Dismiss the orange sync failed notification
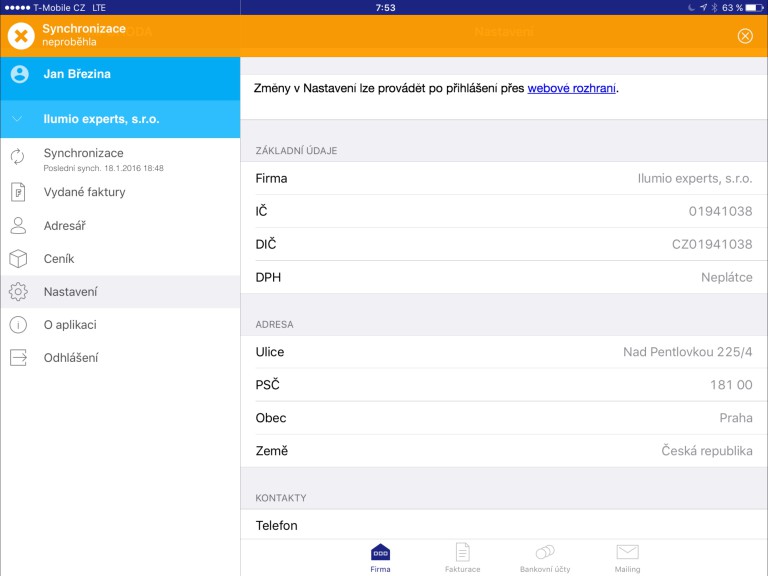Screen dimensions: 768x576 745,36
